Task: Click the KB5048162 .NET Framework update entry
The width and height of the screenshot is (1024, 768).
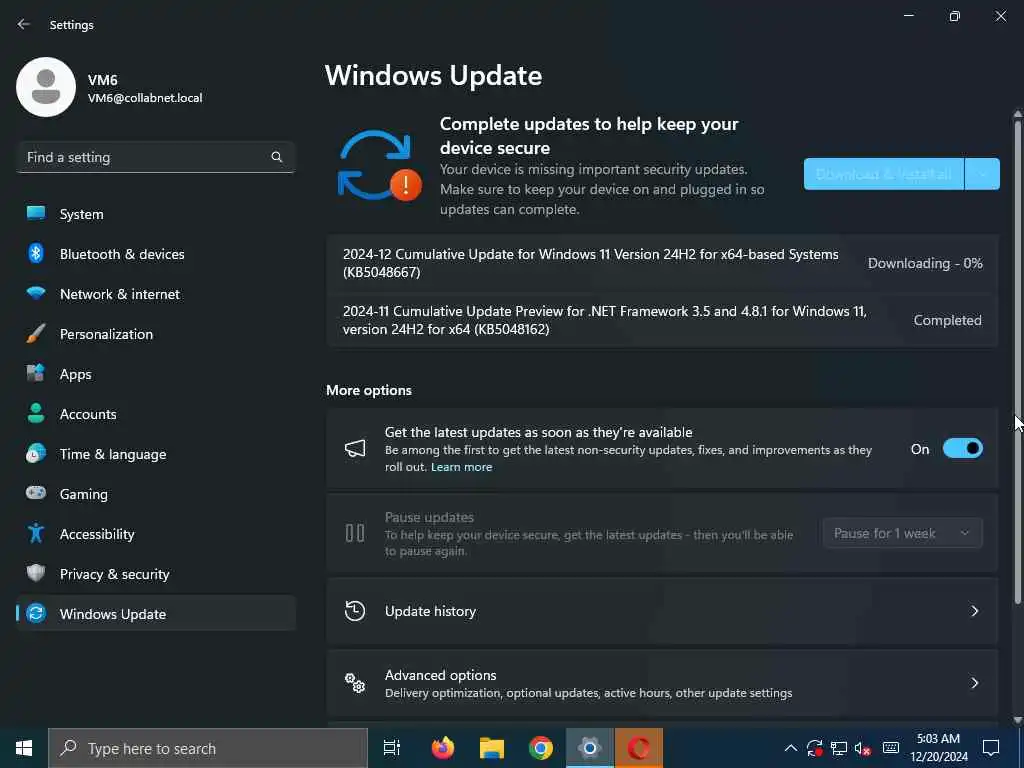Action: point(662,320)
